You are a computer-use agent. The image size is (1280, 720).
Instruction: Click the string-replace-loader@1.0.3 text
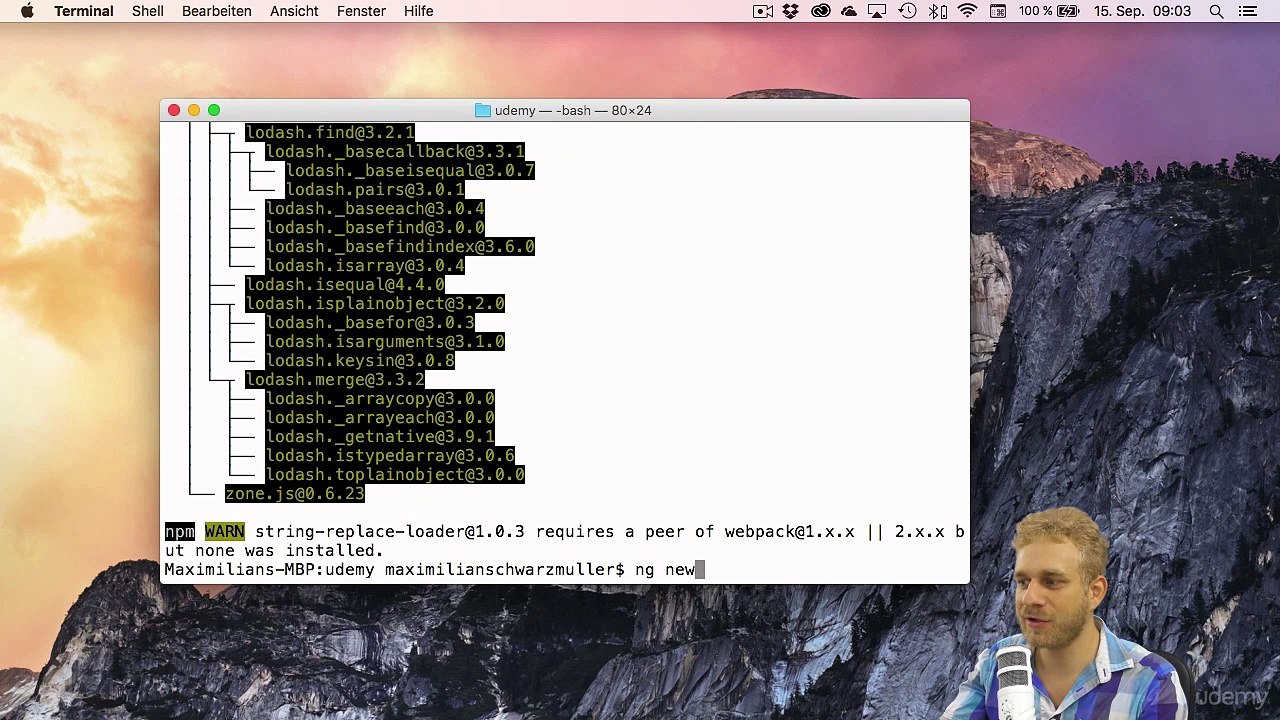(x=390, y=531)
